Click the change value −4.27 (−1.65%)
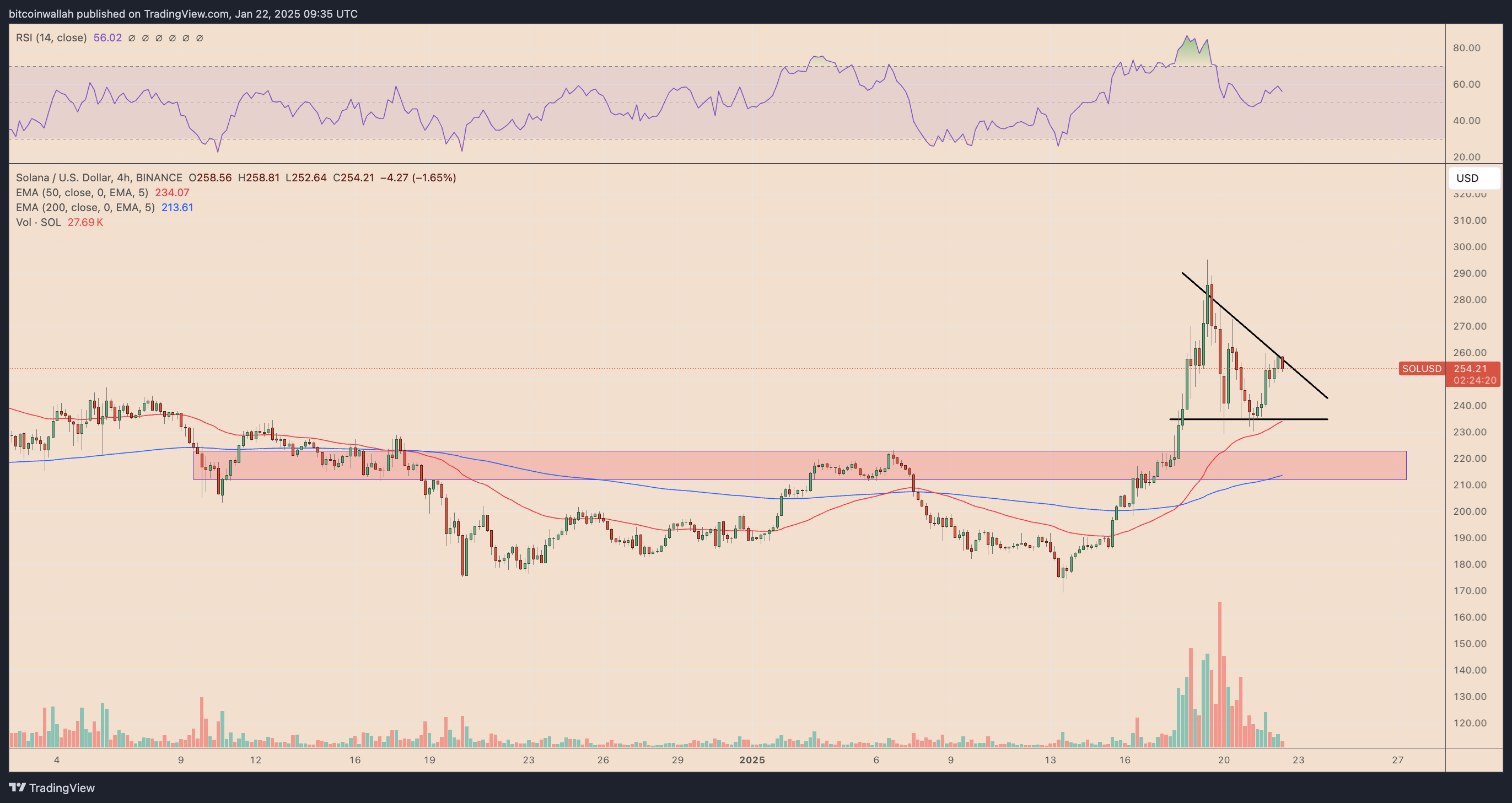Image resolution: width=1512 pixels, height=803 pixels. point(418,177)
